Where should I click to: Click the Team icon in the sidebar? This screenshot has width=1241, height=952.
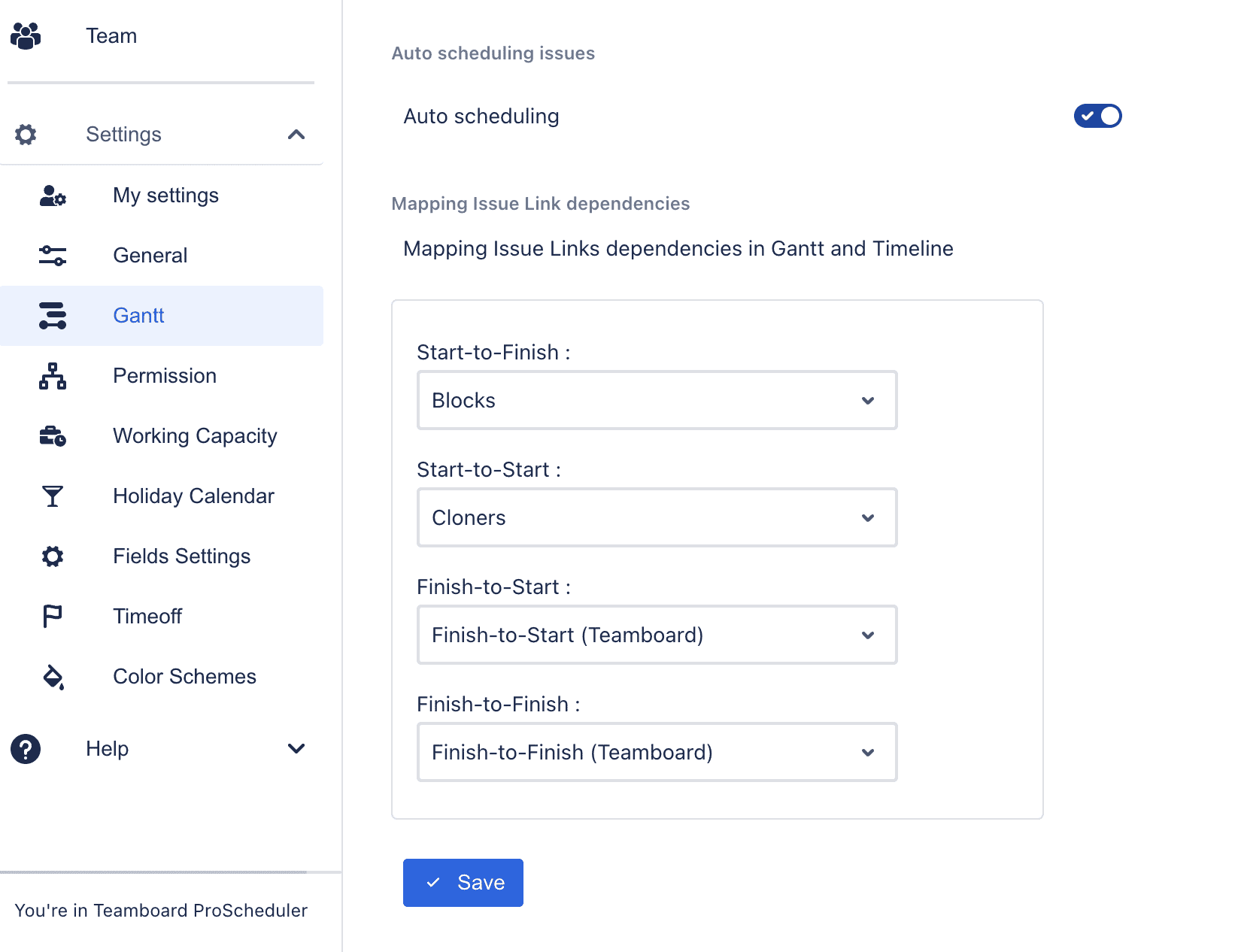(26, 34)
